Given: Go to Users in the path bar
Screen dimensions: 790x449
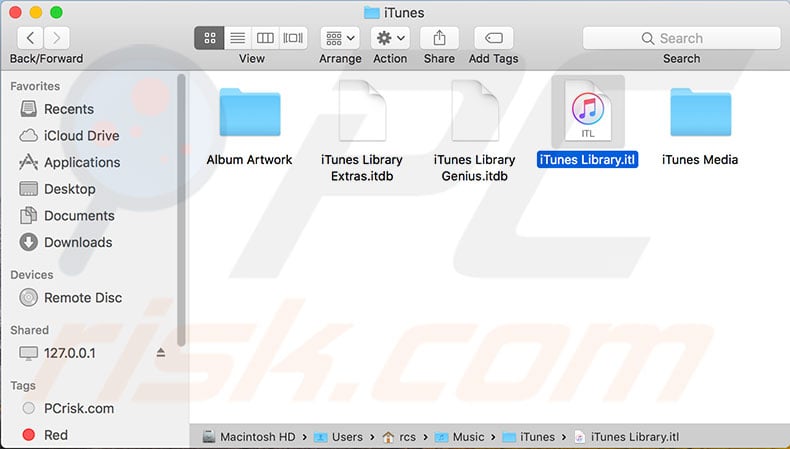Looking at the screenshot, I should [x=338, y=437].
